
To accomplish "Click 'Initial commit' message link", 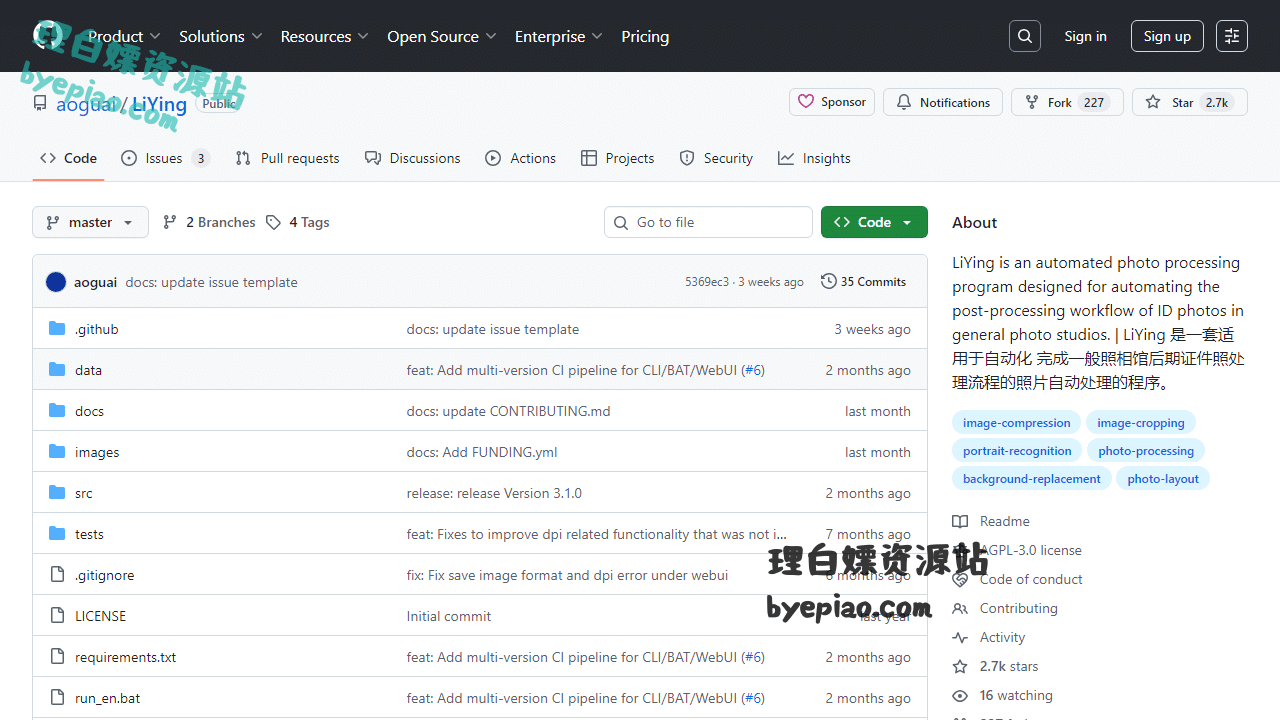I will [x=449, y=616].
